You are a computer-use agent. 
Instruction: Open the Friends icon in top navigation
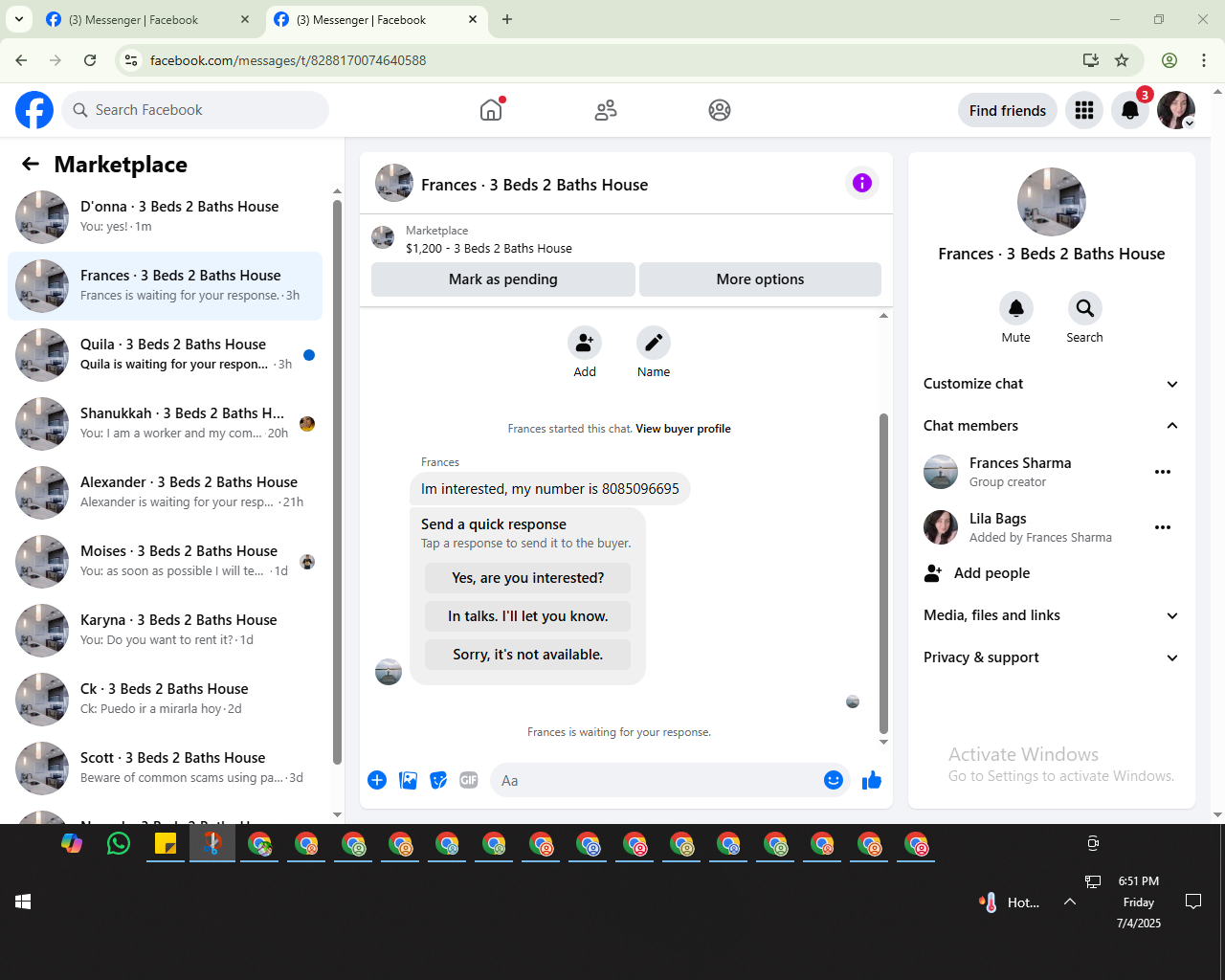[x=606, y=110]
